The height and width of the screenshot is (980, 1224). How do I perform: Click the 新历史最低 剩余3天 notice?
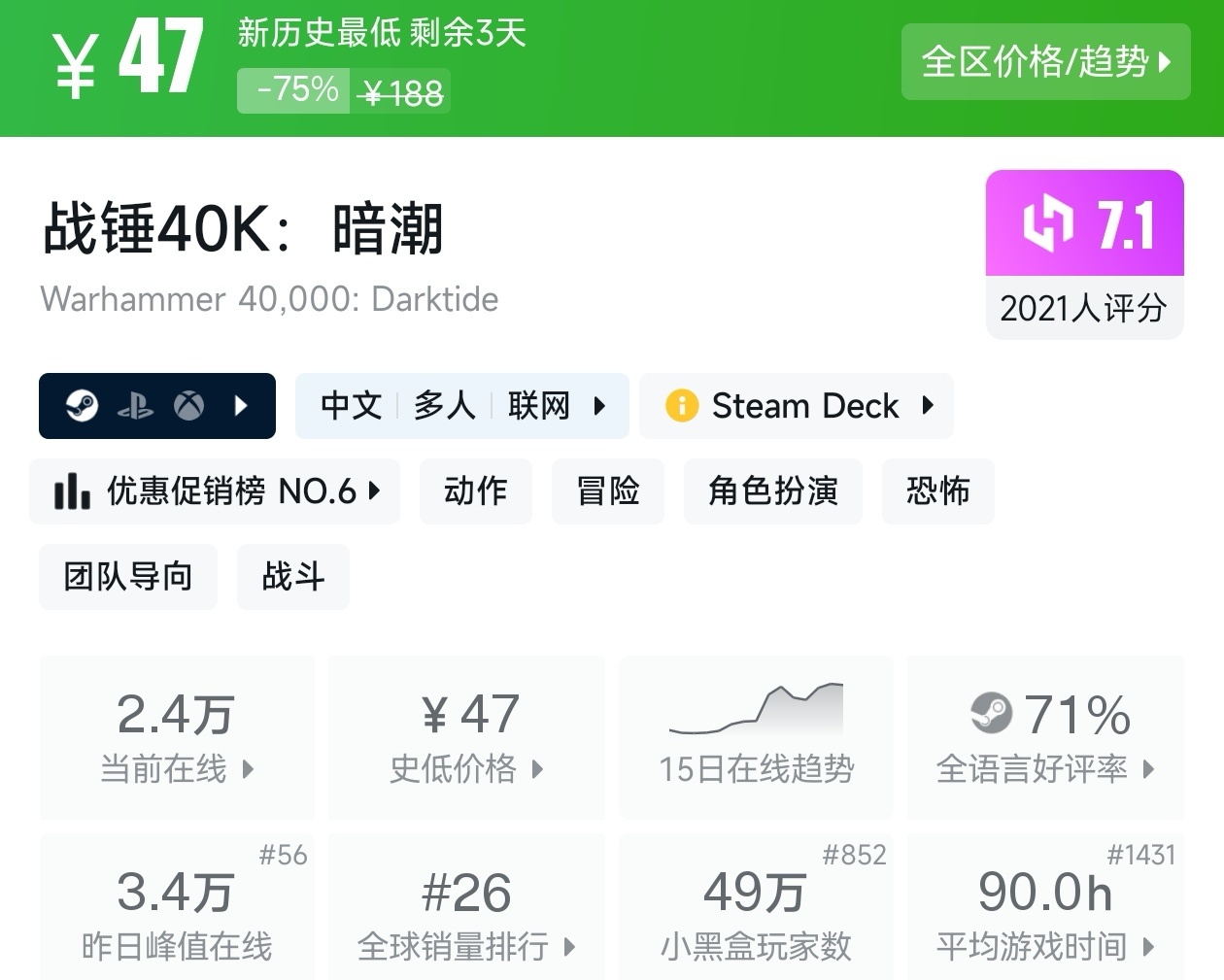pyautogui.click(x=382, y=34)
